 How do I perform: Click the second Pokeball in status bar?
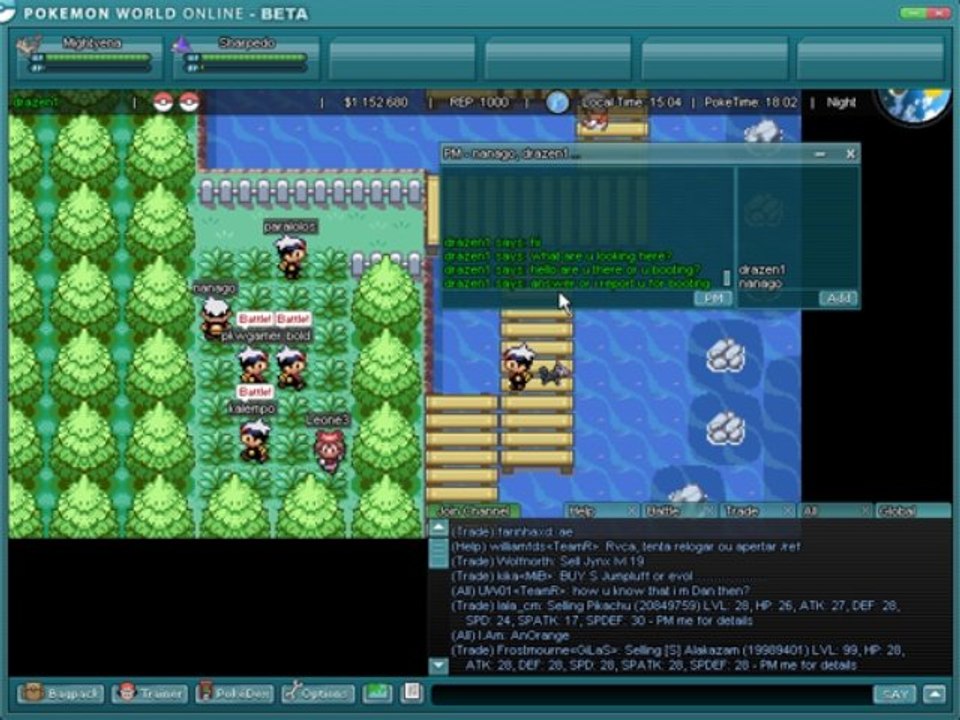point(189,102)
